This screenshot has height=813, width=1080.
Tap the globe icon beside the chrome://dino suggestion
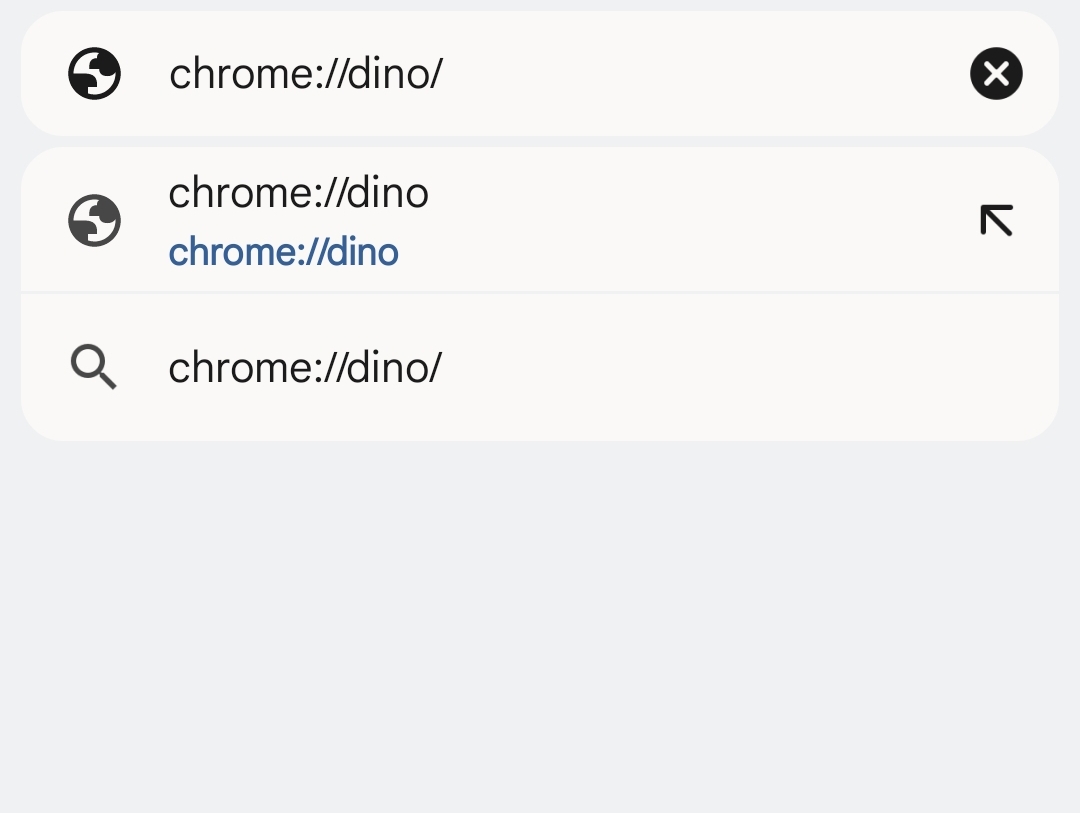tap(94, 220)
